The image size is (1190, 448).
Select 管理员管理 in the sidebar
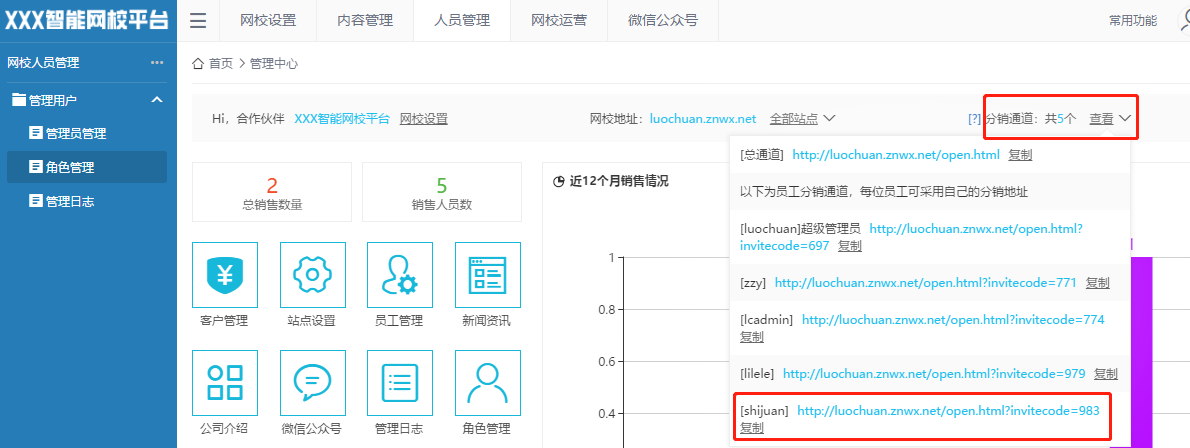pos(75,134)
